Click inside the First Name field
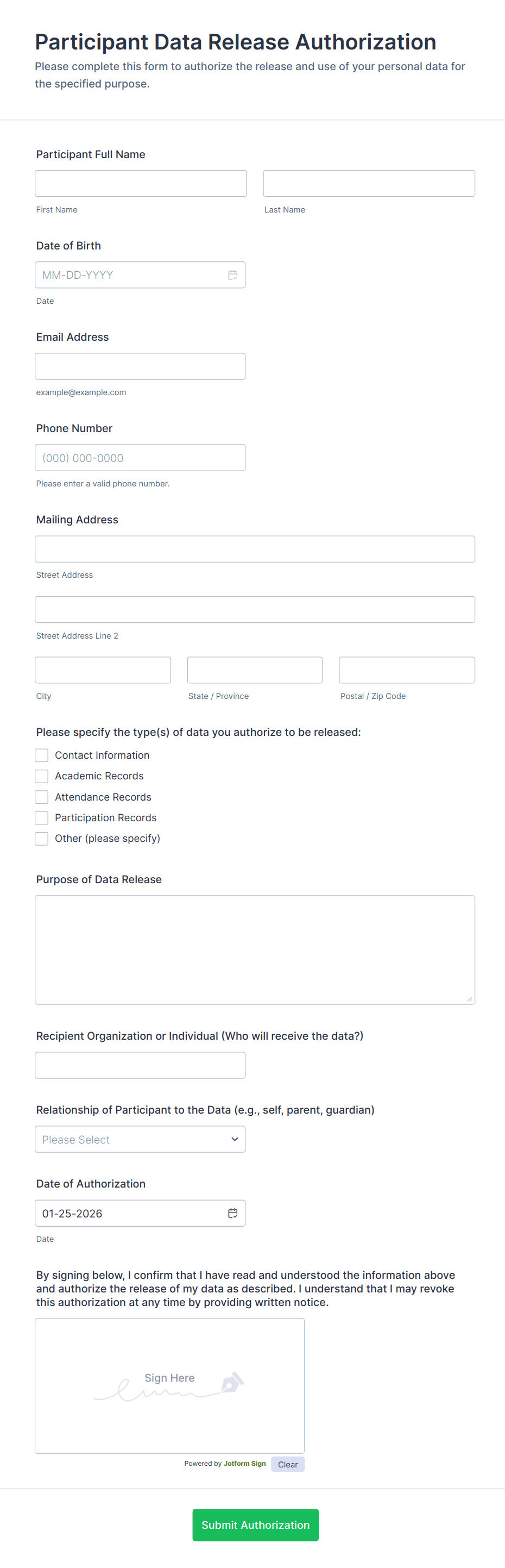This screenshot has height=1568, width=505. point(140,183)
